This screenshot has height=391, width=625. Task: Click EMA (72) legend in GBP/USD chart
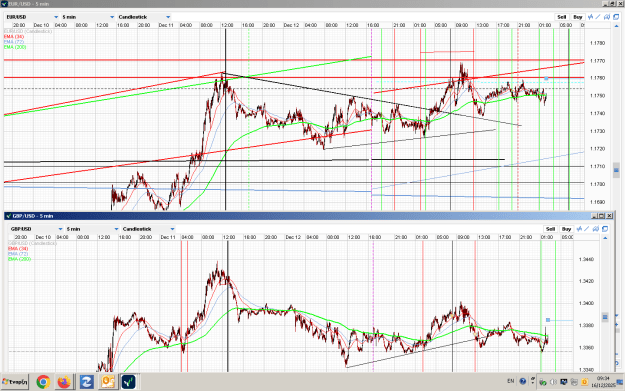(18, 254)
